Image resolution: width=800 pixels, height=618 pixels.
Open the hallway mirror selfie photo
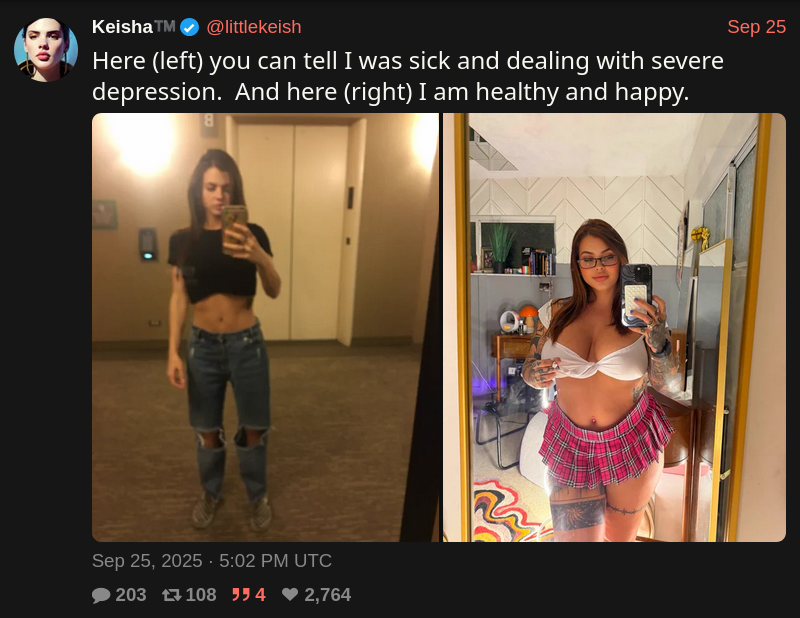[x=265, y=327]
